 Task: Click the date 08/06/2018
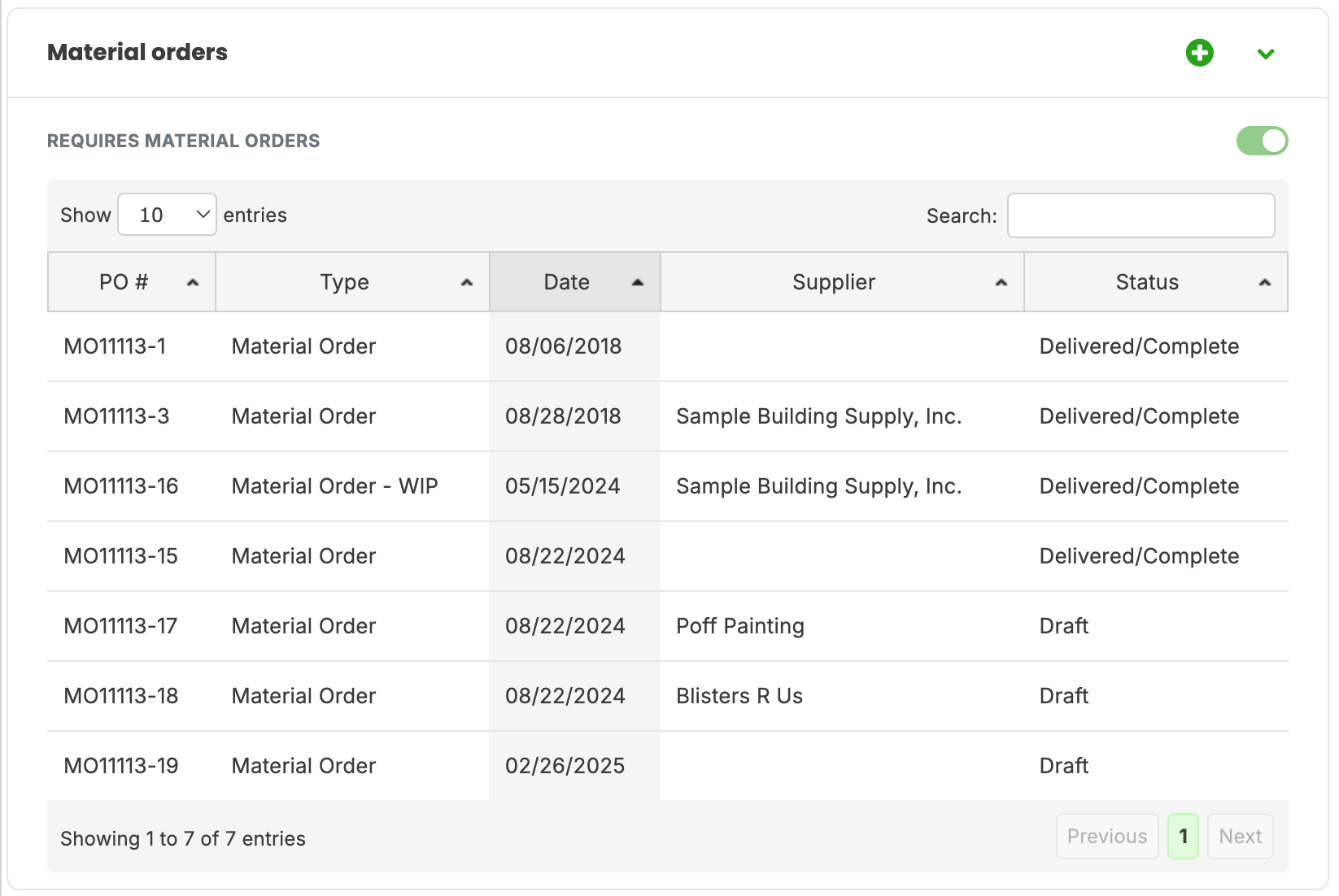pyautogui.click(x=563, y=347)
